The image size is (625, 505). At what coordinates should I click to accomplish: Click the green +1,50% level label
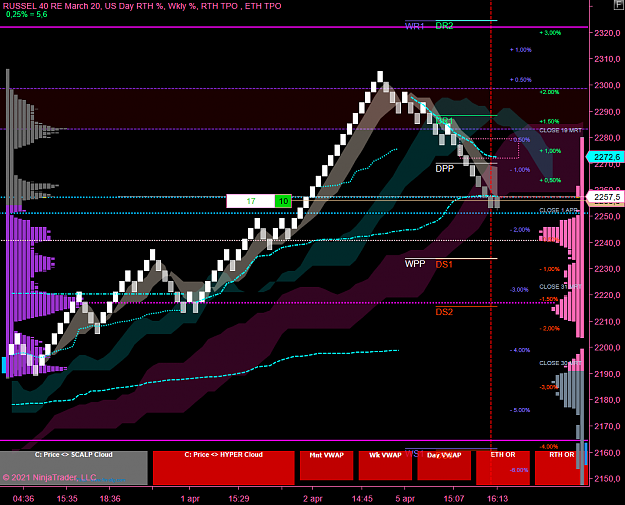pyautogui.click(x=549, y=121)
